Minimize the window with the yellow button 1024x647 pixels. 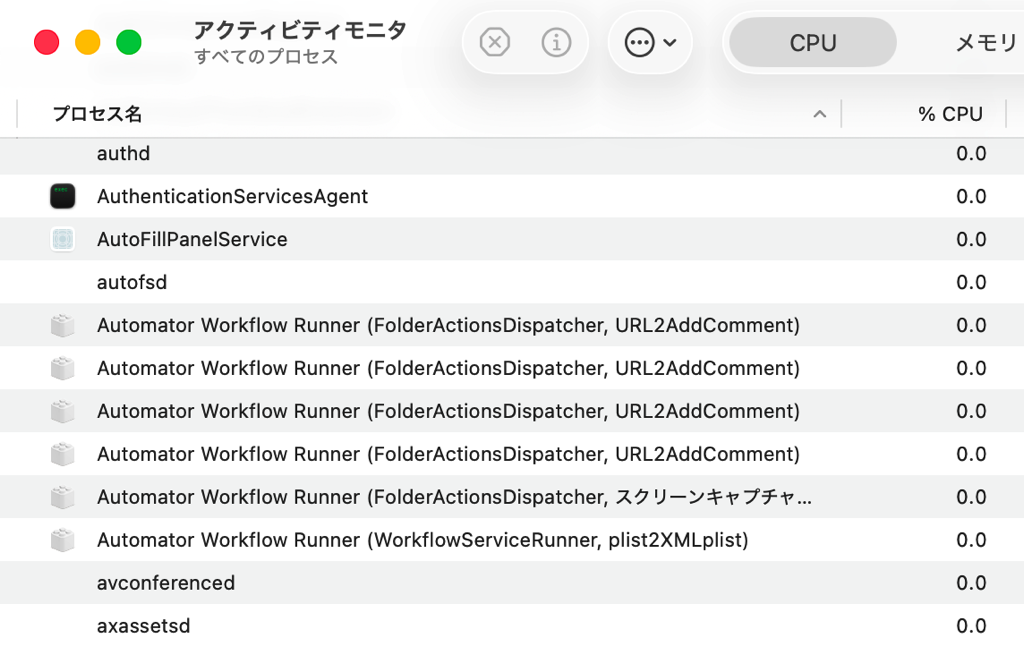pyautogui.click(x=88, y=43)
